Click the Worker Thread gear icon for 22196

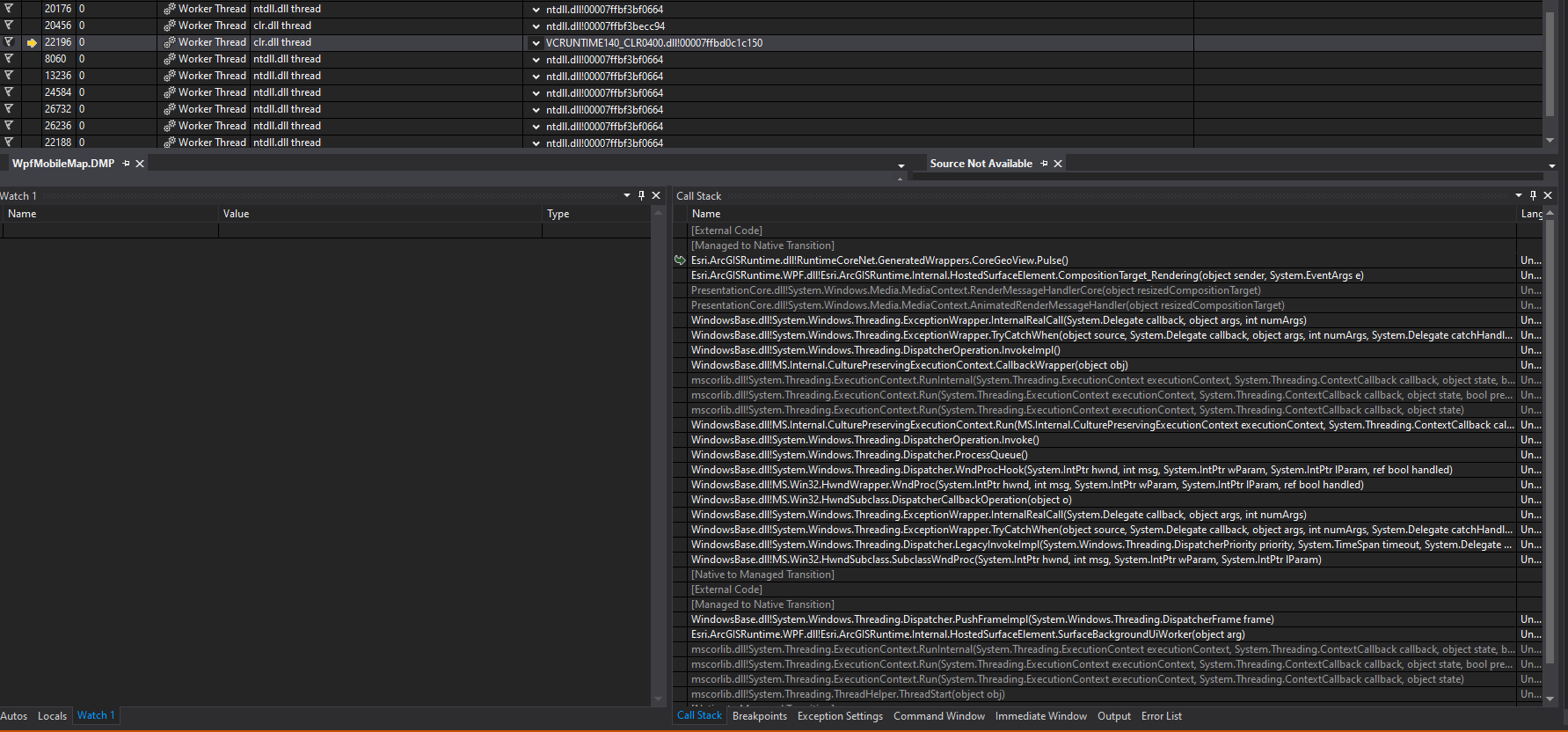170,42
